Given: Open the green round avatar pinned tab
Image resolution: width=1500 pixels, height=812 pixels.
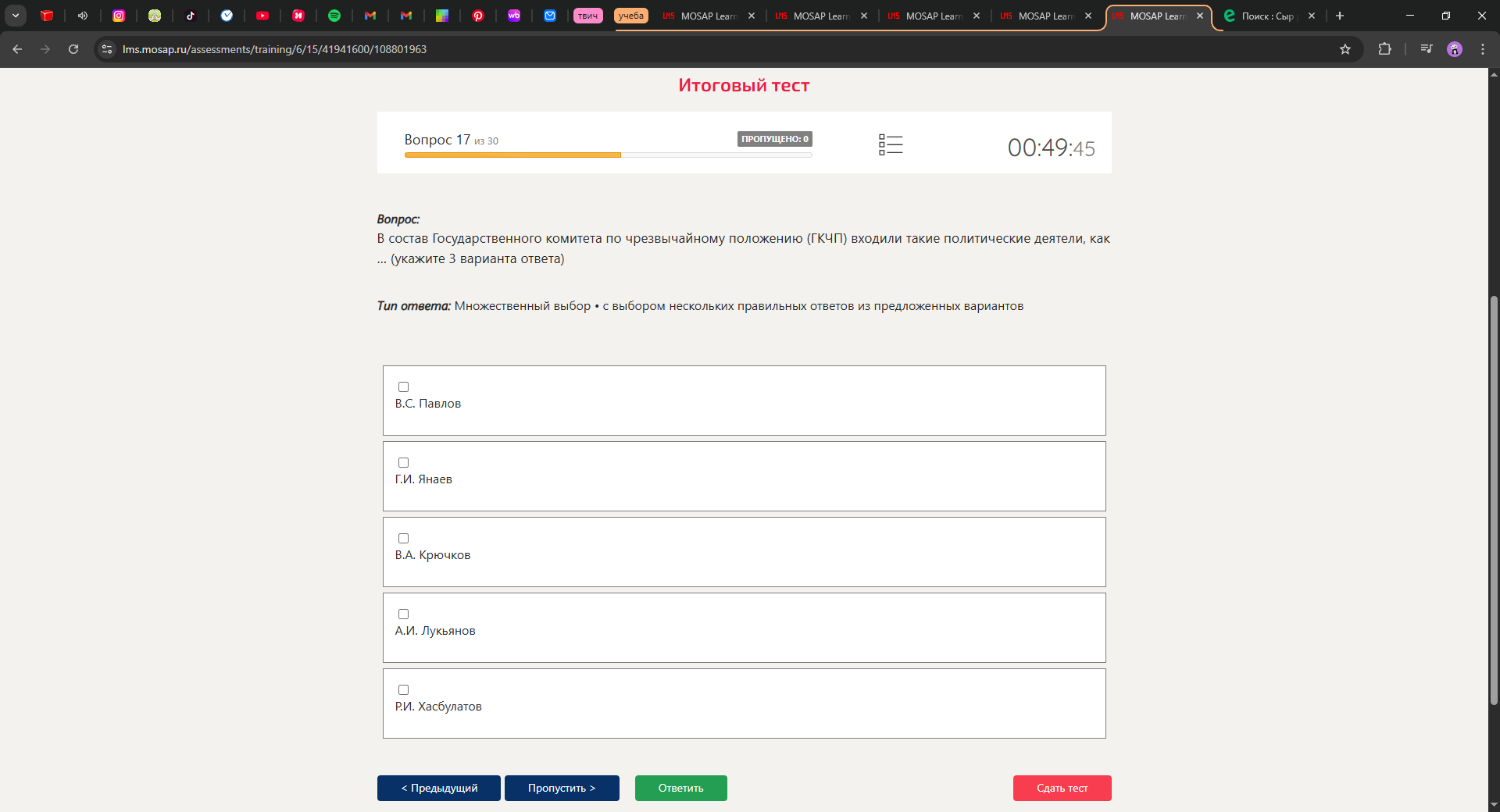Looking at the screenshot, I should (x=155, y=16).
